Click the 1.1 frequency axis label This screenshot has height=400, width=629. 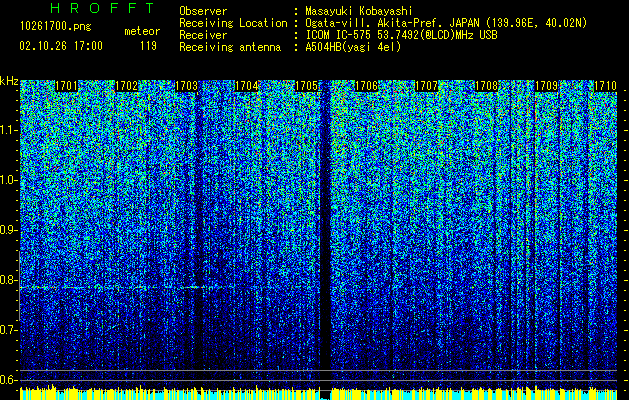pyautogui.click(x=9, y=130)
